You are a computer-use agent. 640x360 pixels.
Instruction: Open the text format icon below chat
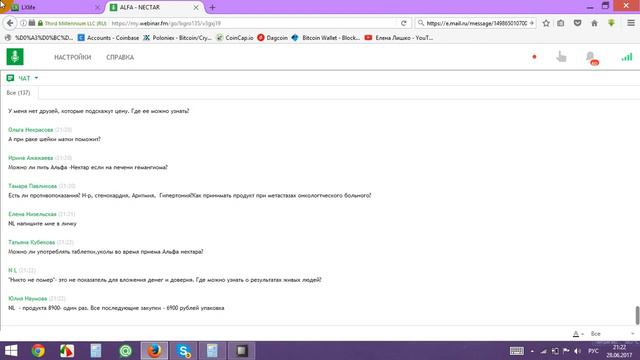[x=576, y=334]
